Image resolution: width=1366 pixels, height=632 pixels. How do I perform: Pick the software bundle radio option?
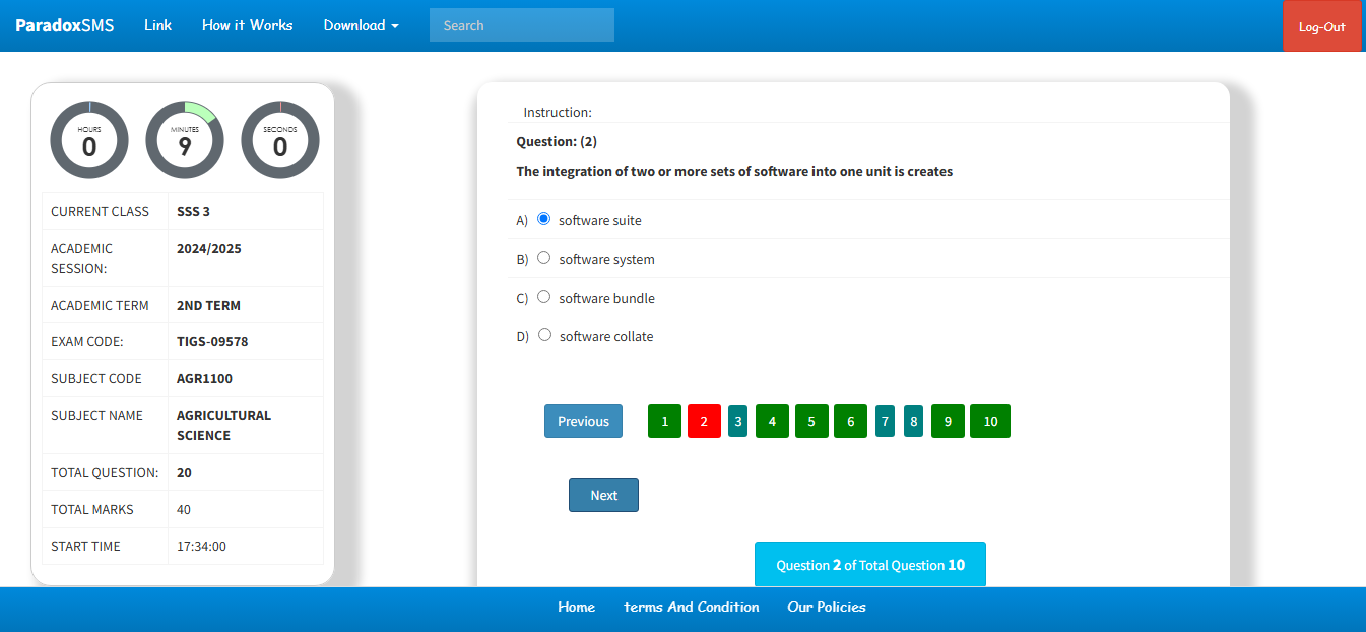tap(544, 297)
